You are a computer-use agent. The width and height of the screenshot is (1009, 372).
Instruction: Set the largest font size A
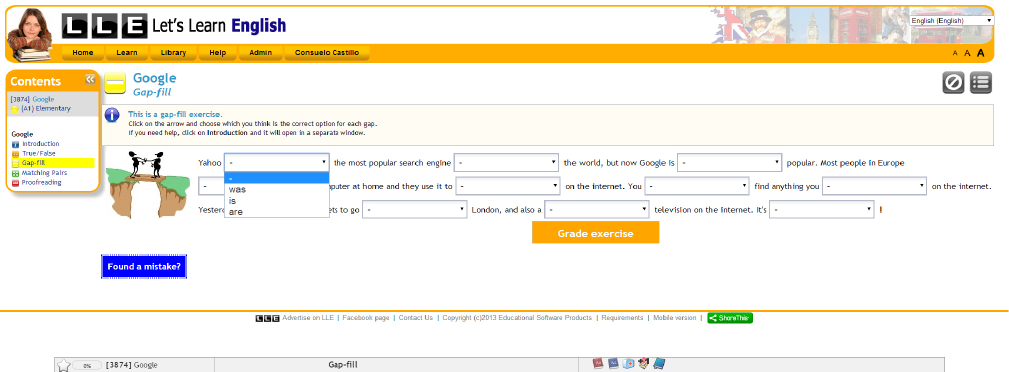[x=981, y=53]
